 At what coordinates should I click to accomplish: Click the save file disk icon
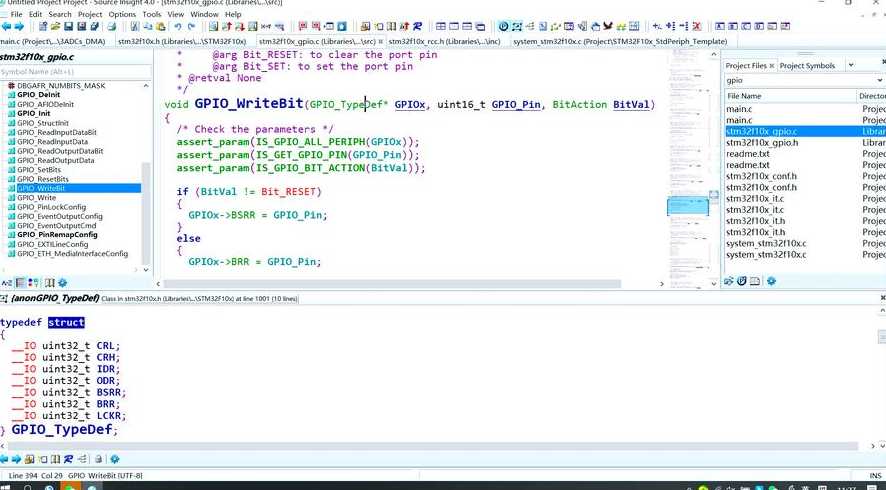(x=68, y=27)
